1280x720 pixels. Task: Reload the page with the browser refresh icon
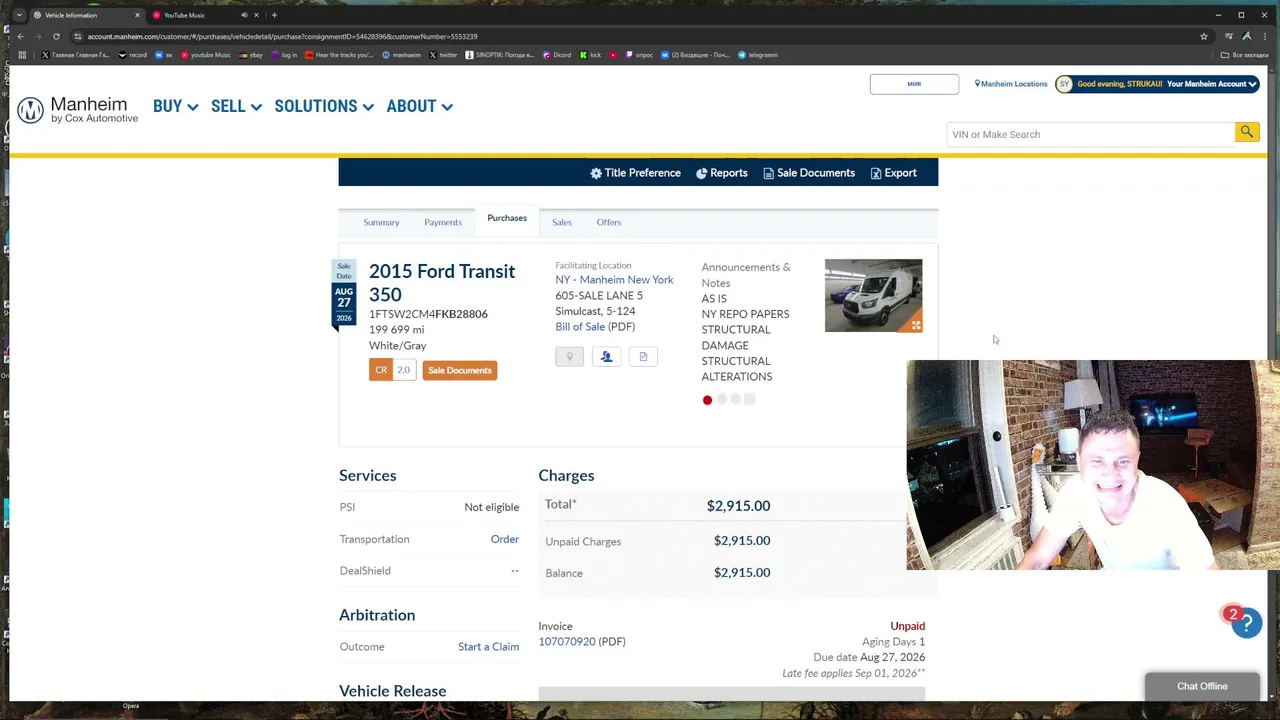[56, 36]
